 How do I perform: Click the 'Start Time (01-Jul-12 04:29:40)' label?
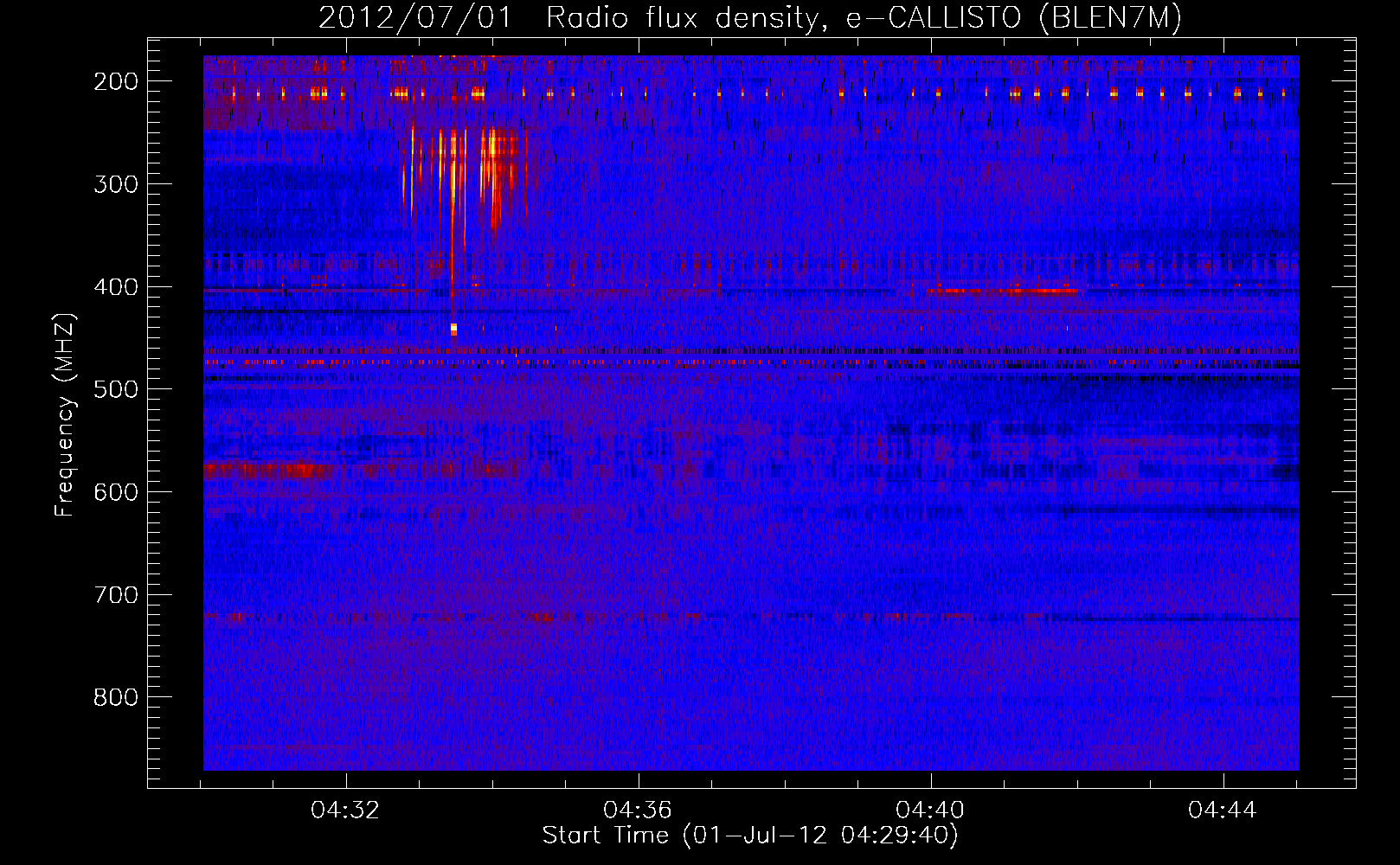750,836
